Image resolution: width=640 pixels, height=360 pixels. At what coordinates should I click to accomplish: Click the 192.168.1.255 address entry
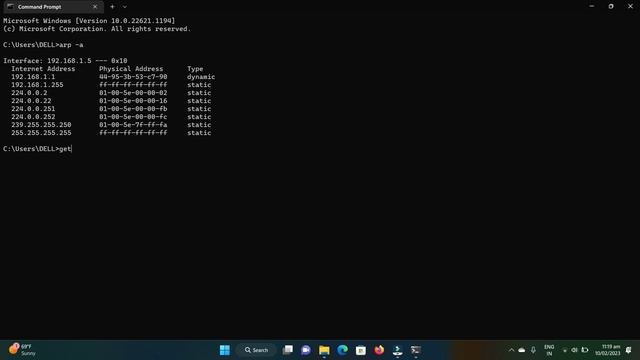37,85
